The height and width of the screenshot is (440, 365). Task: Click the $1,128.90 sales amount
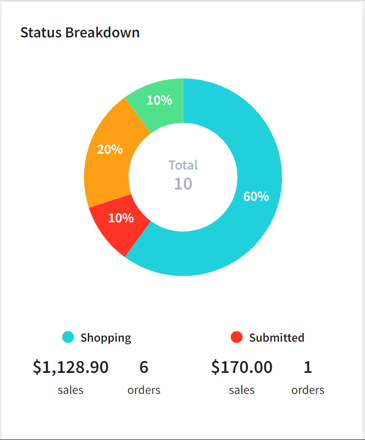pos(71,367)
